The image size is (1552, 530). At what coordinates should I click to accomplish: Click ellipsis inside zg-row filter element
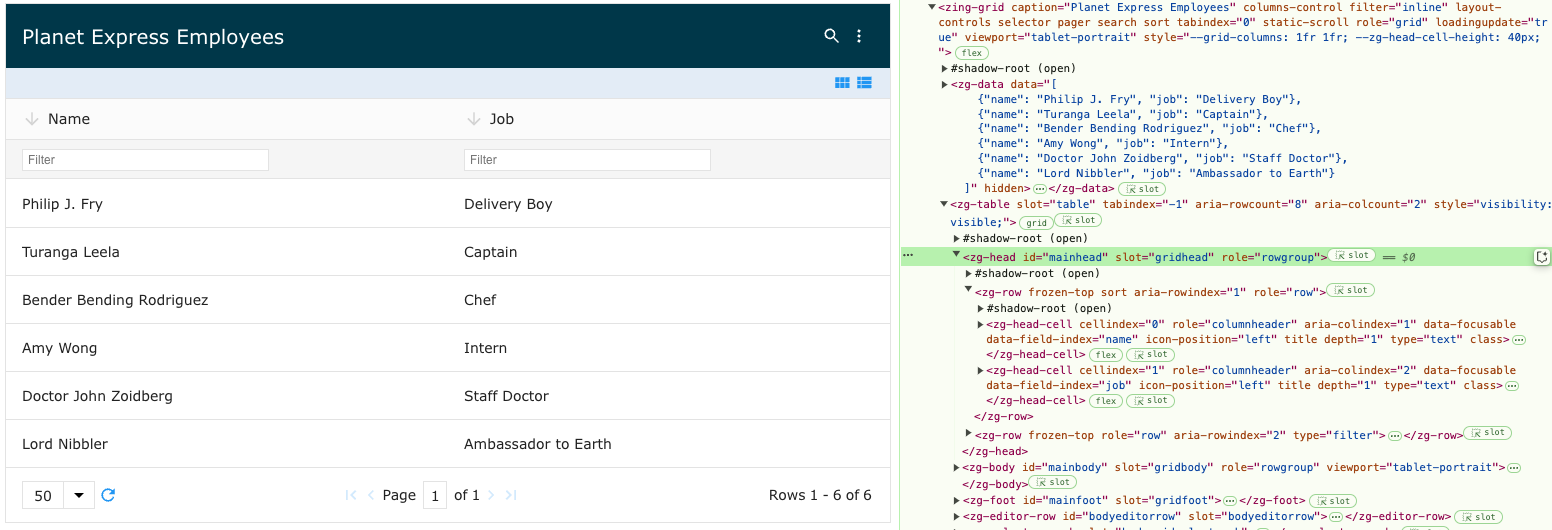pos(1394,435)
